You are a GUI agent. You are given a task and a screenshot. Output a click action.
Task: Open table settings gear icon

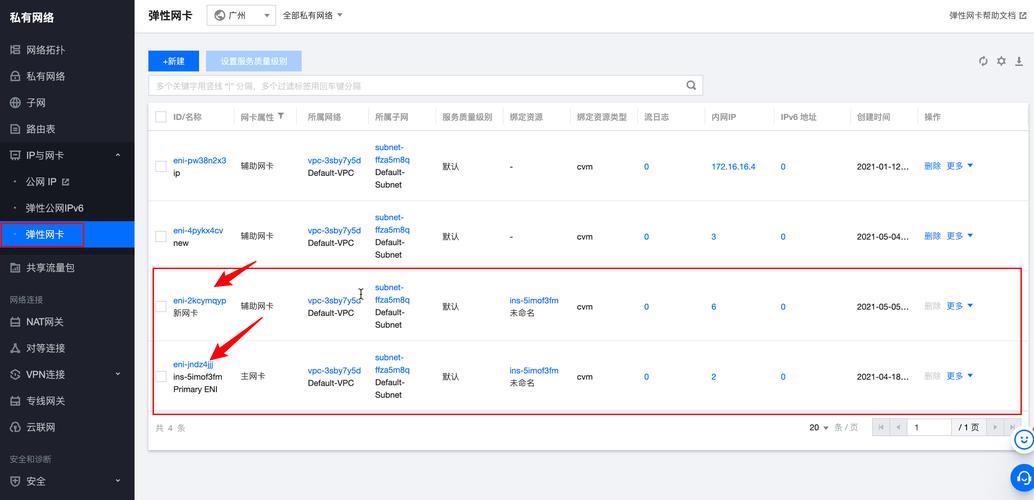1001,61
